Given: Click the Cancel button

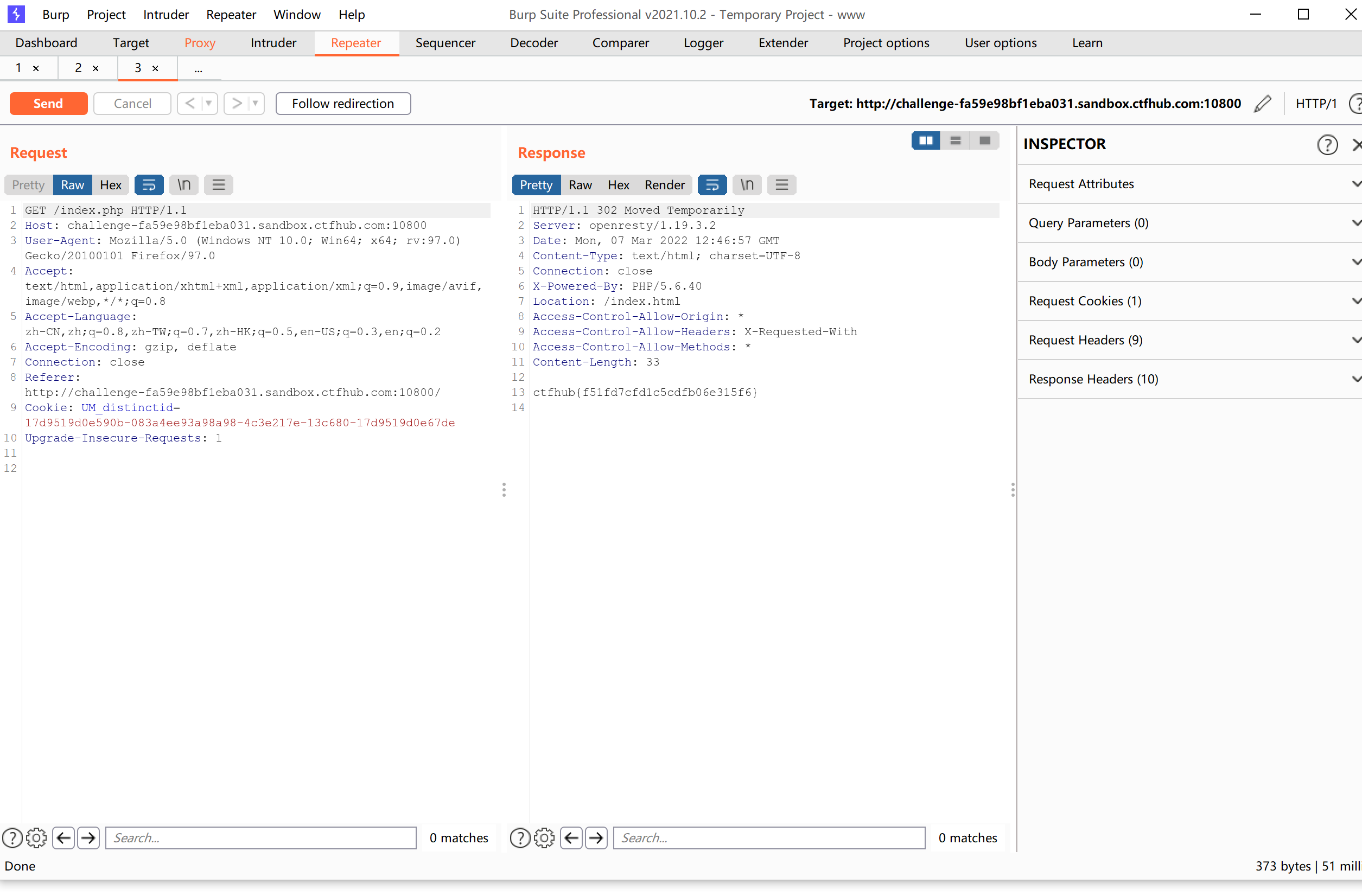Looking at the screenshot, I should tap(132, 104).
